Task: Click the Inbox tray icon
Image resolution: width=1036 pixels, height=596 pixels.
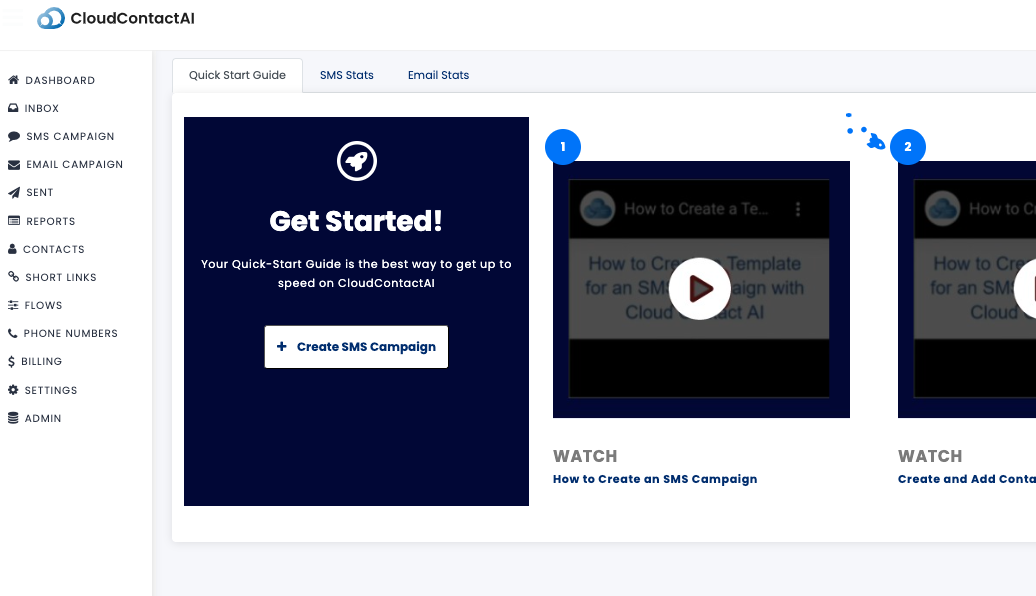Action: 13,108
